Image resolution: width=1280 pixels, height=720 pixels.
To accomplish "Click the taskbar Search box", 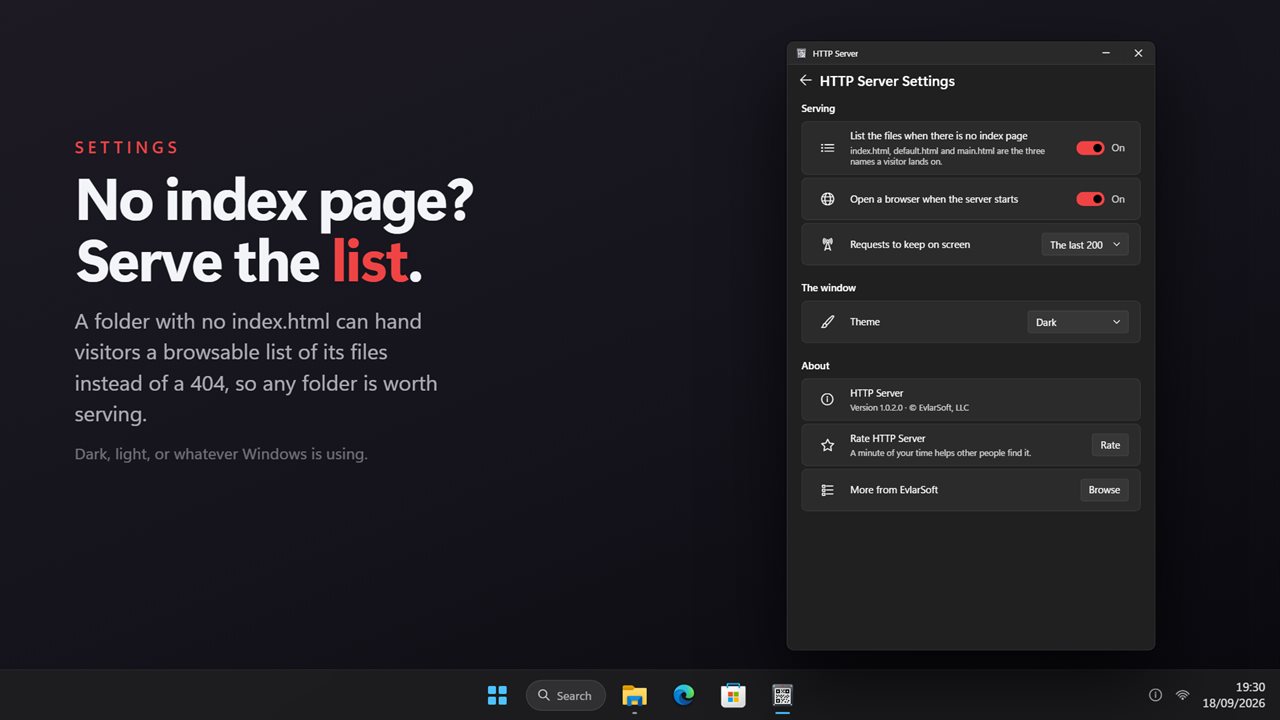I will pyautogui.click(x=566, y=695).
